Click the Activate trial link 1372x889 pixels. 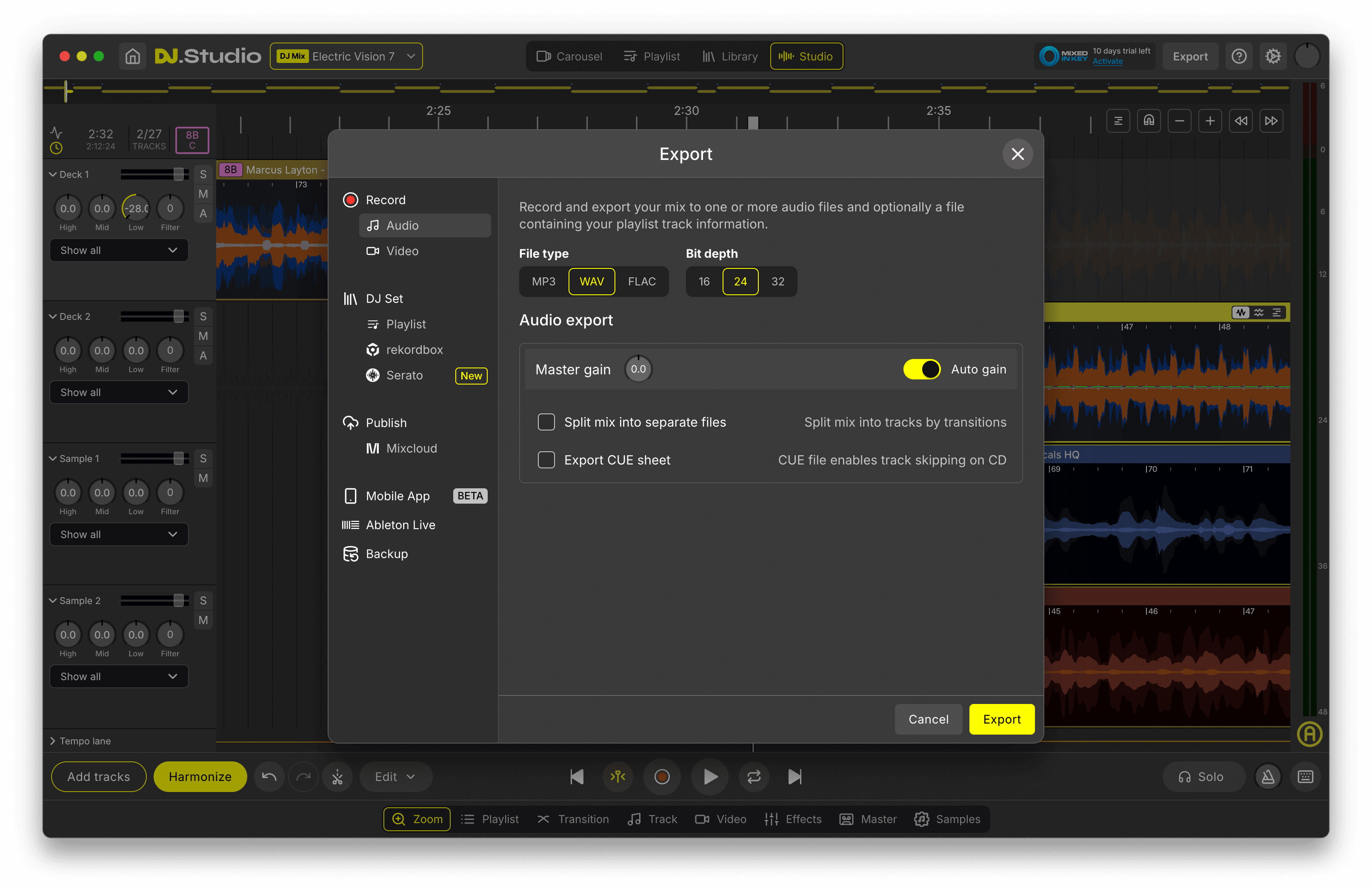click(x=1107, y=62)
